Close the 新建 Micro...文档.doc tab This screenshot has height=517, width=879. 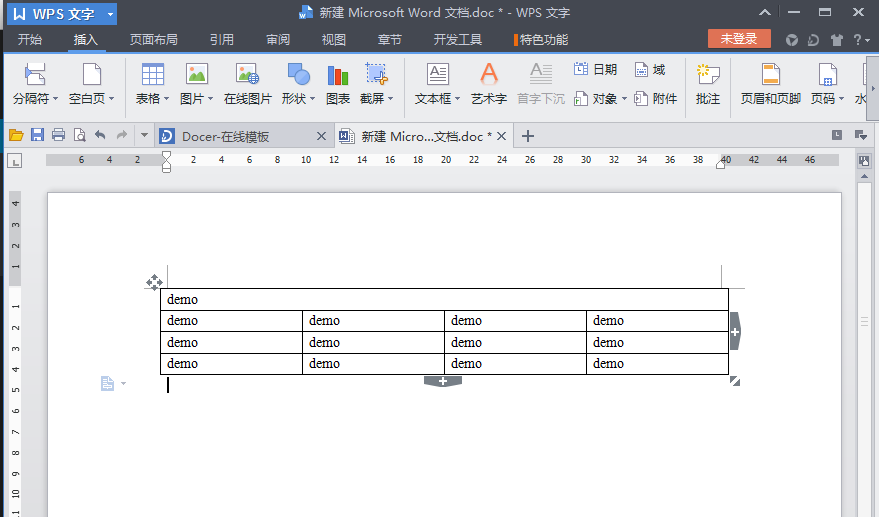(x=502, y=136)
